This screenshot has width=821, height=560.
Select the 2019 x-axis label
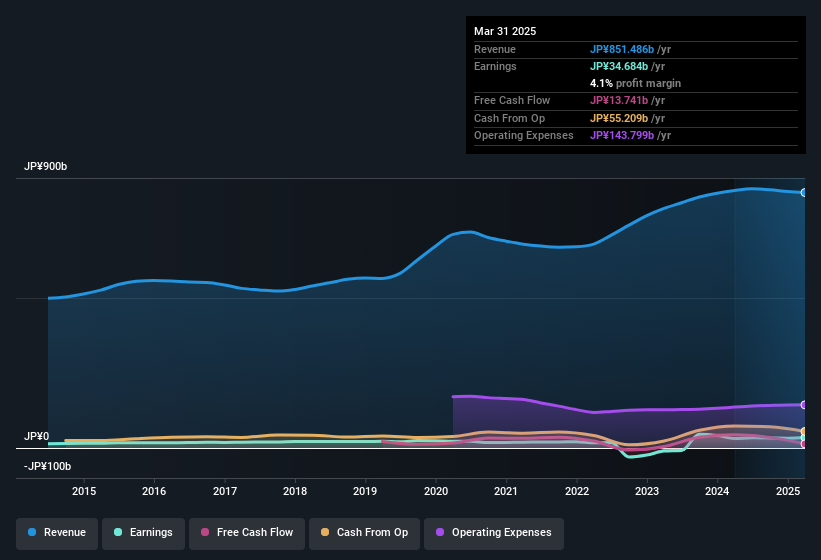click(365, 491)
